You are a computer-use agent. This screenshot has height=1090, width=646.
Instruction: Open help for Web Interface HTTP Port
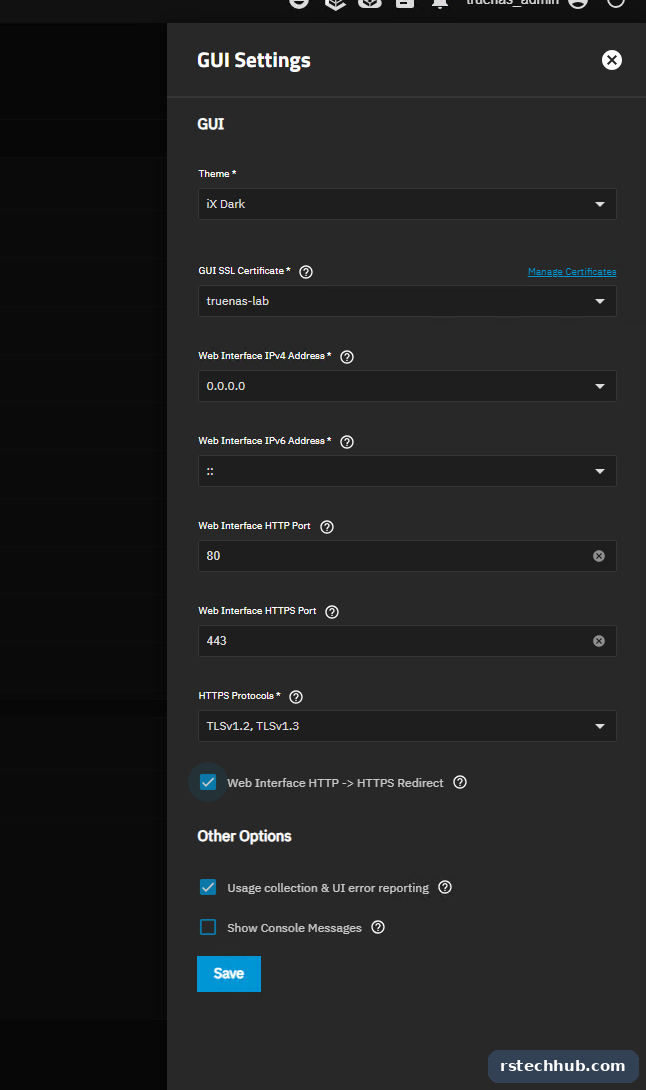(x=327, y=527)
